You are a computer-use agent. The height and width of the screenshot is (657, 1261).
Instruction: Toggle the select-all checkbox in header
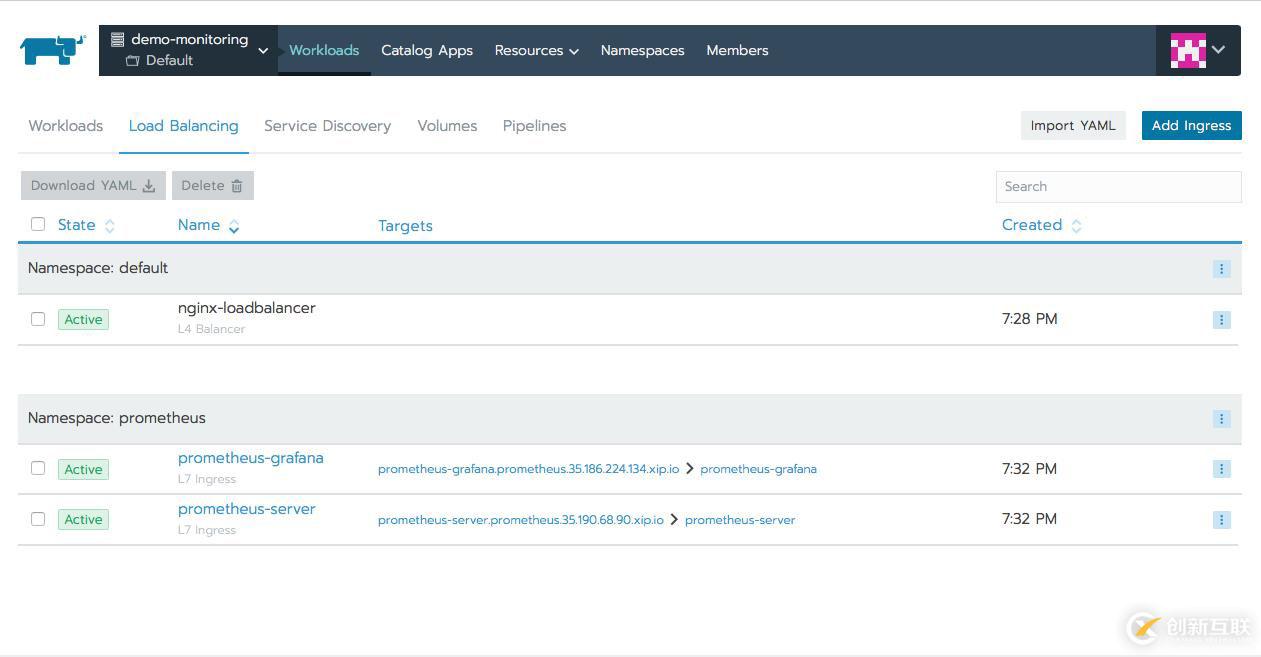point(38,224)
